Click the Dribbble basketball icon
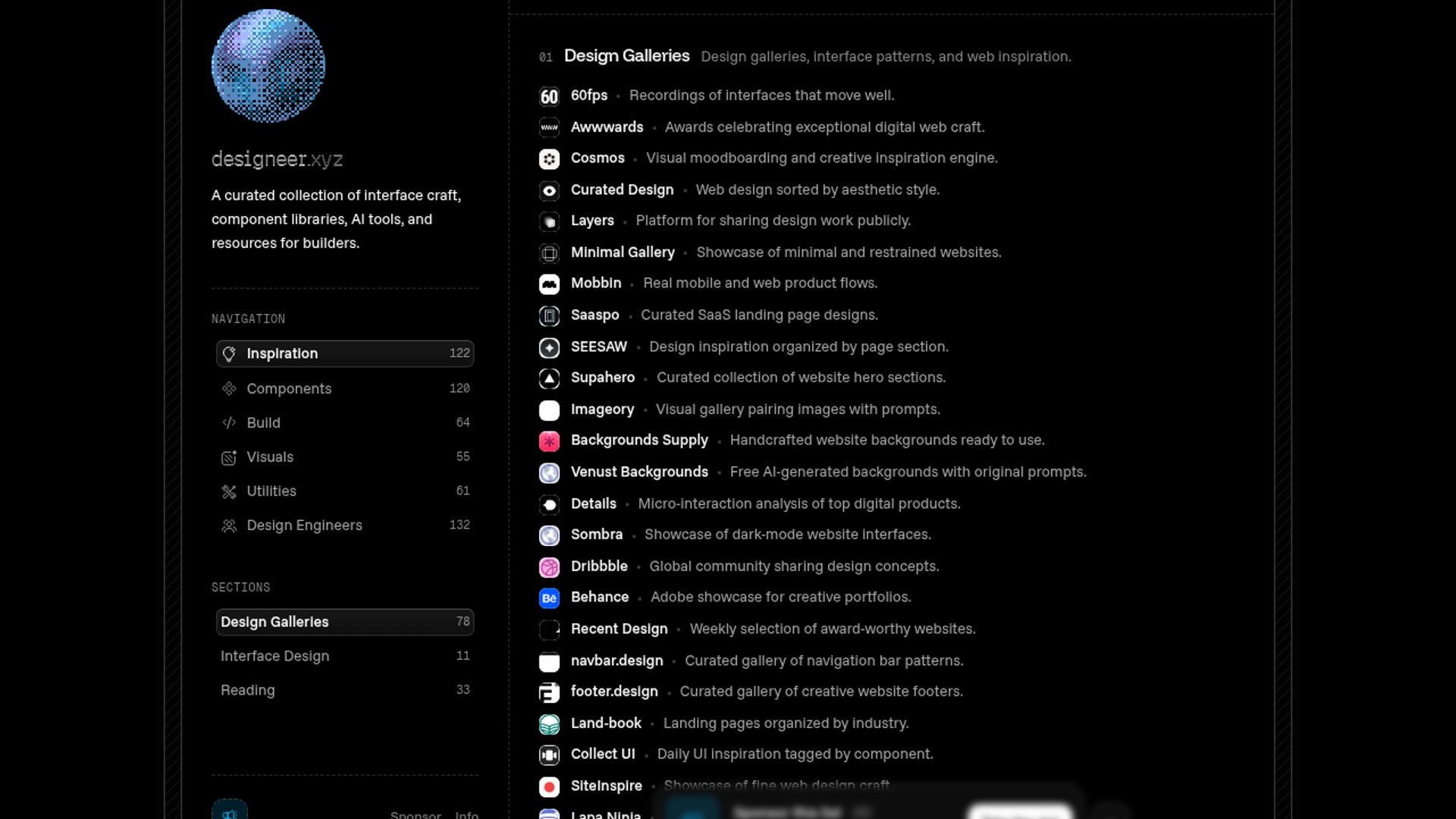The width and height of the screenshot is (1456, 819). pos(549,566)
